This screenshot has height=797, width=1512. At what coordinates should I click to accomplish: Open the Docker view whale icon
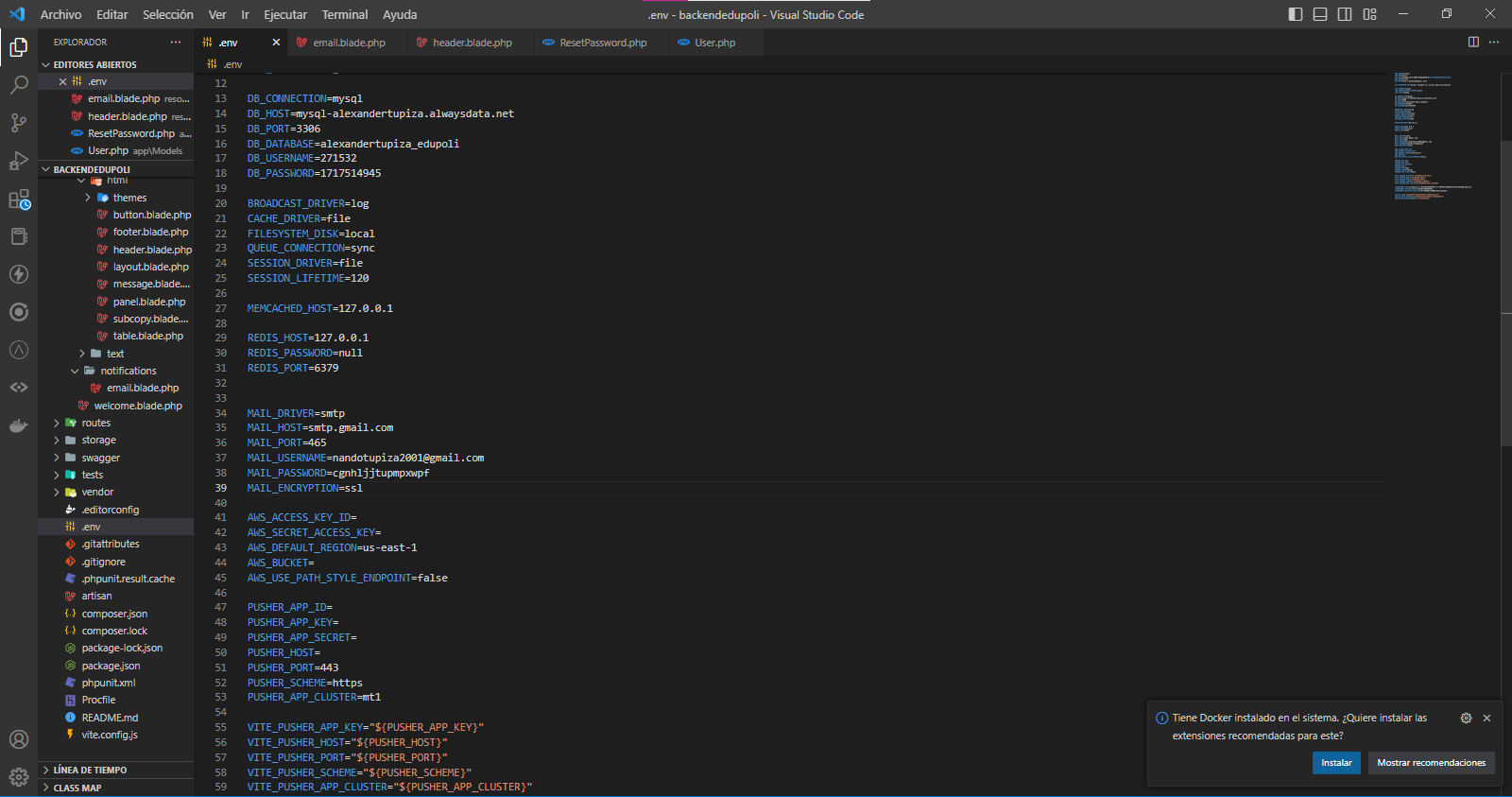pyautogui.click(x=19, y=425)
